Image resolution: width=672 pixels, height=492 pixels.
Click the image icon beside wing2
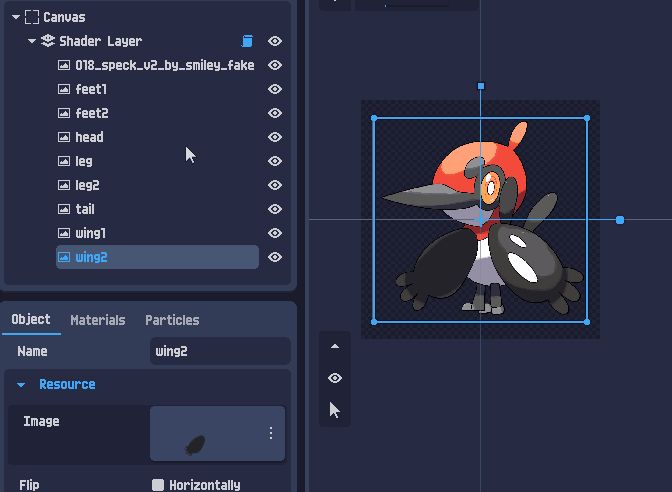tap(64, 257)
